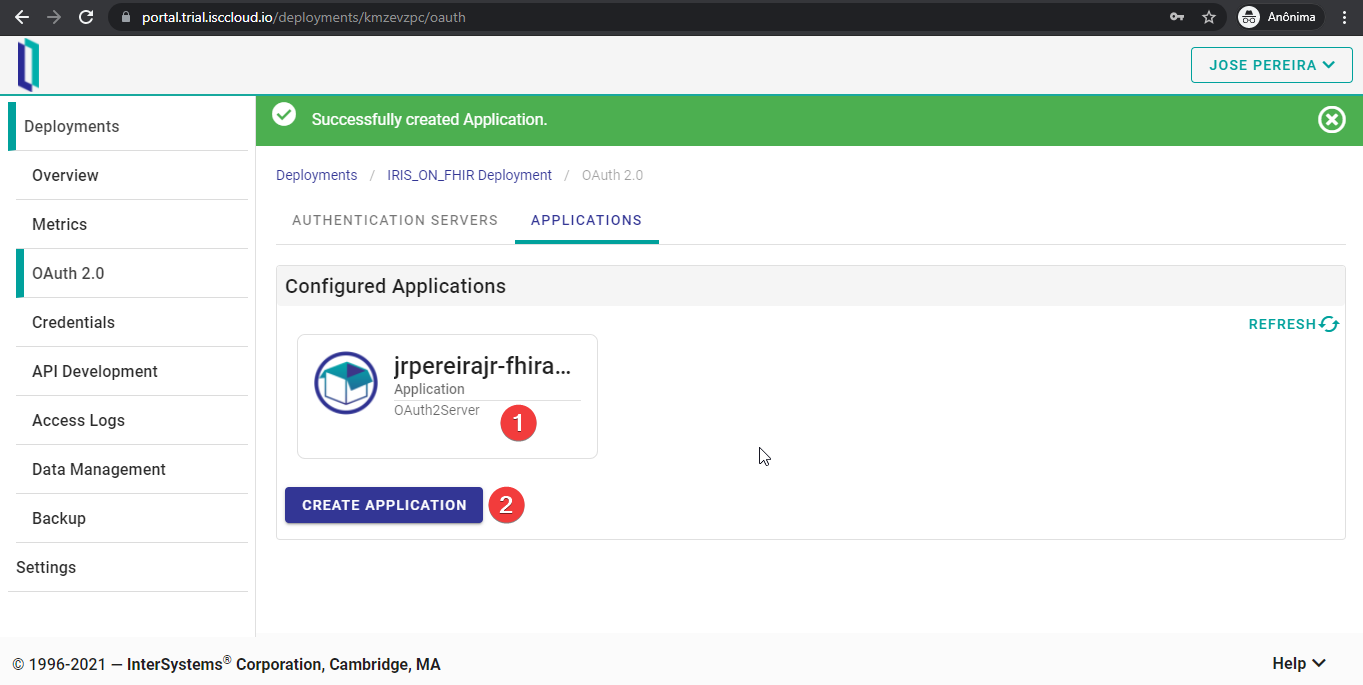
Task: Click OAuth 2.0 breadcrumb text
Action: pos(612,175)
